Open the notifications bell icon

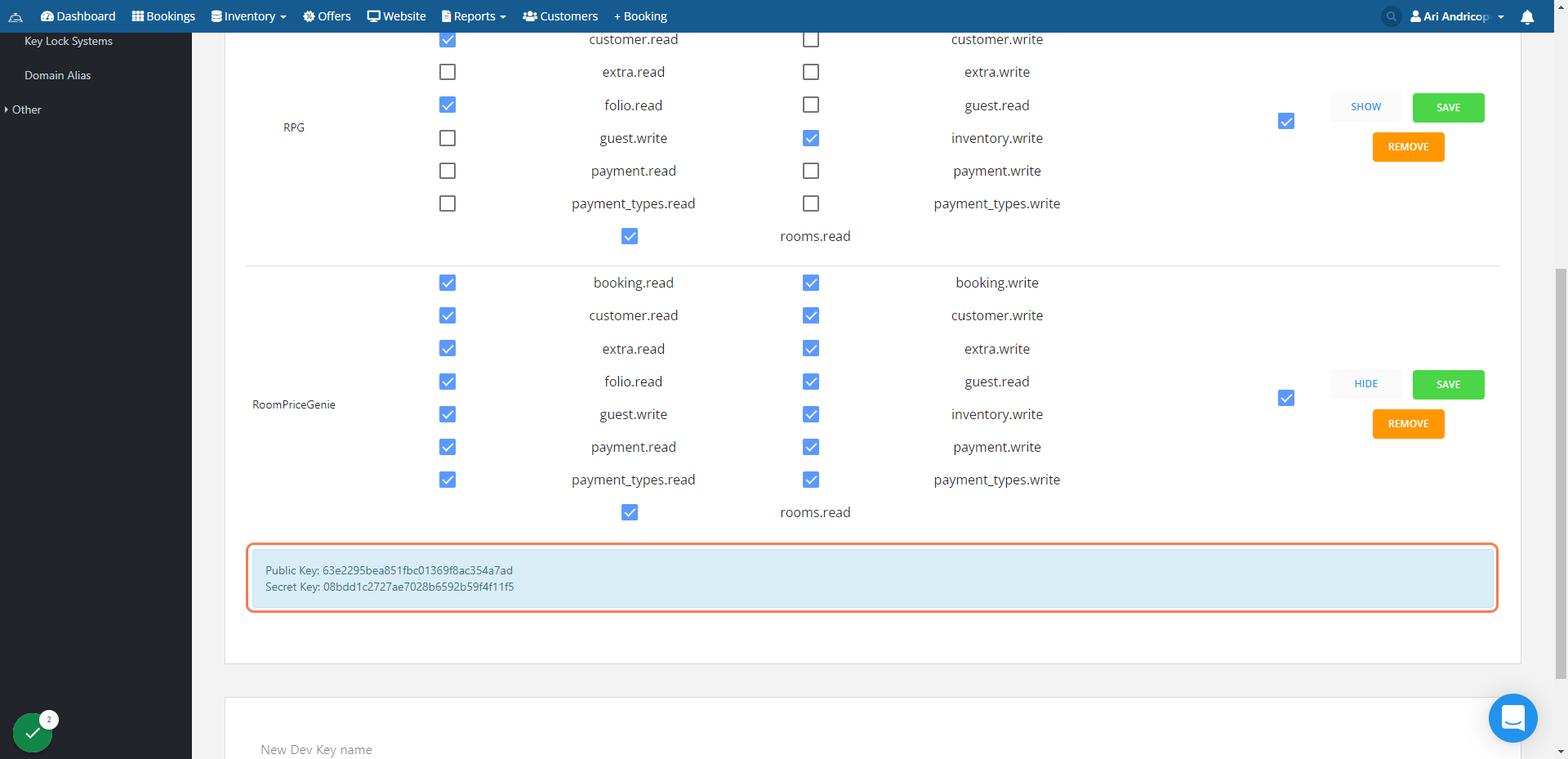(x=1527, y=16)
